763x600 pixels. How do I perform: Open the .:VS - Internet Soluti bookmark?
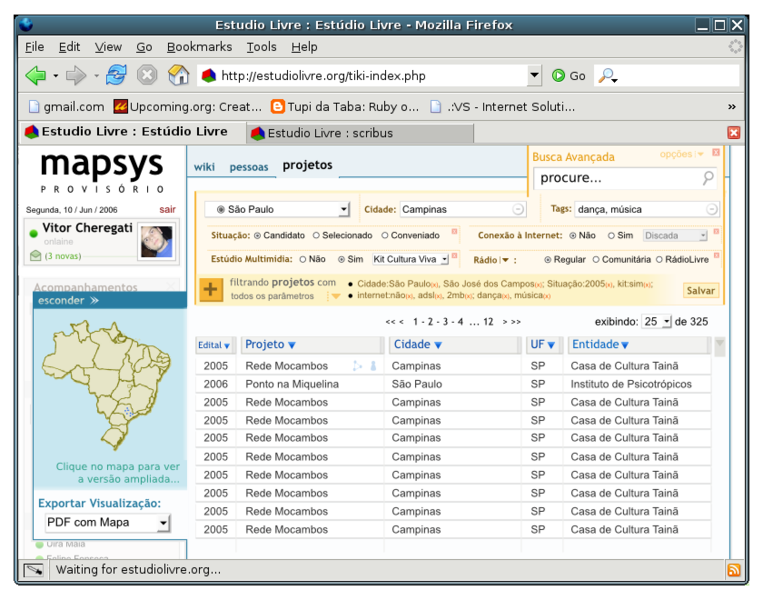(503, 107)
